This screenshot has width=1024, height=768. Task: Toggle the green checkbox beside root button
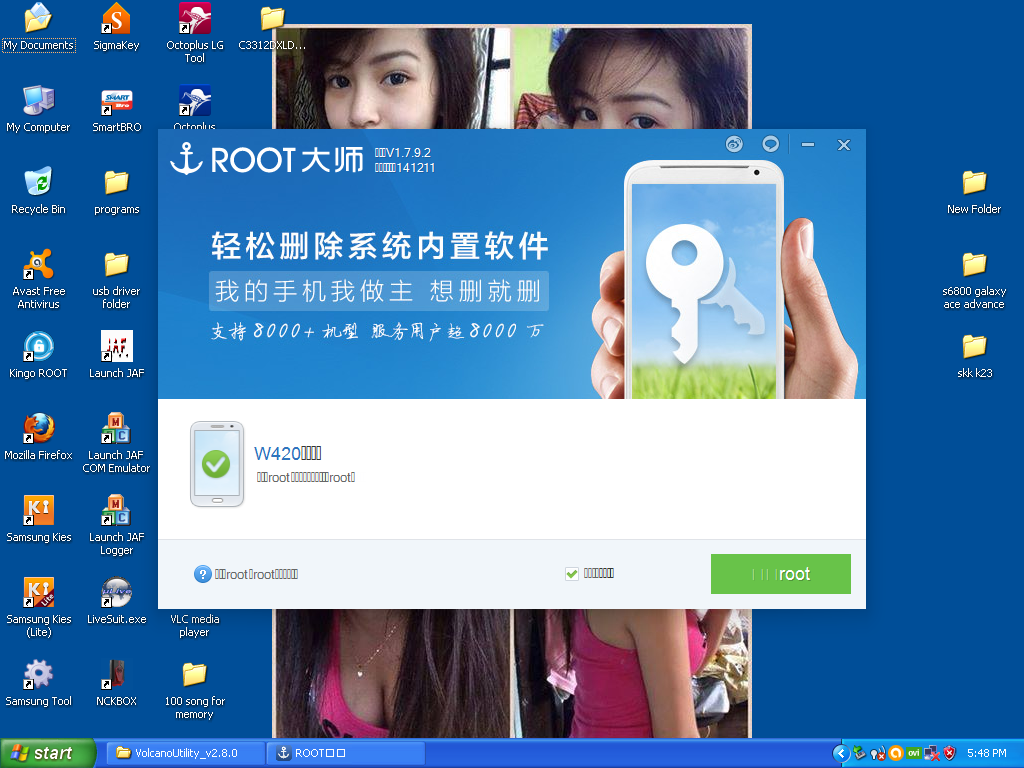pyautogui.click(x=572, y=574)
